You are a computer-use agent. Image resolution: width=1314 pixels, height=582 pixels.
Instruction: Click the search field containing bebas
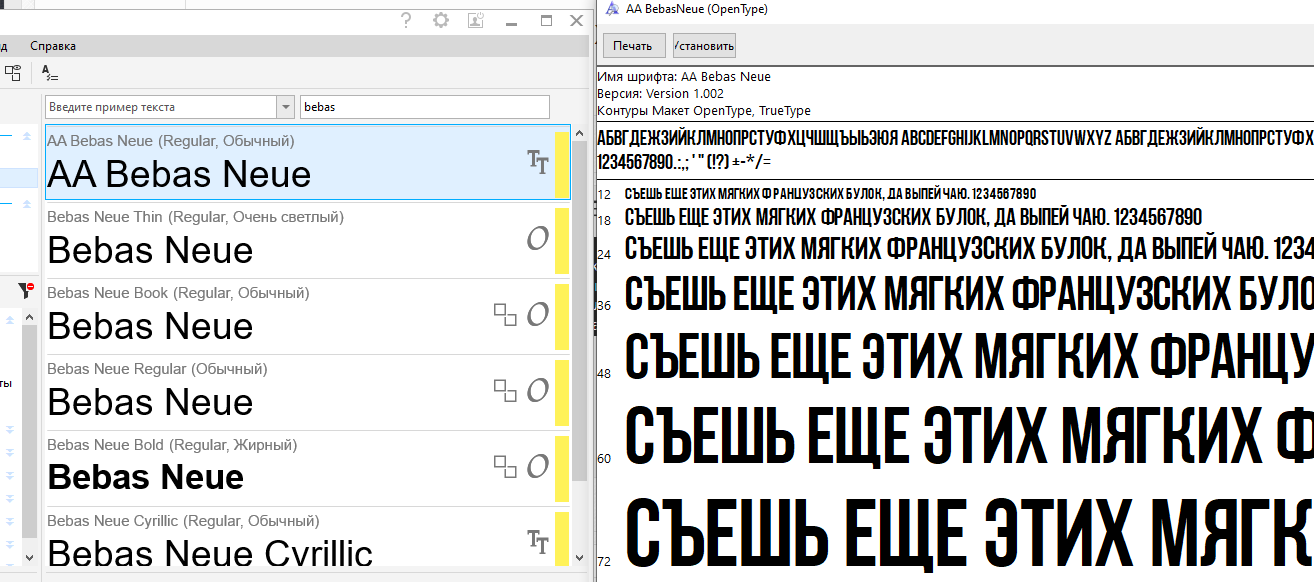424,107
